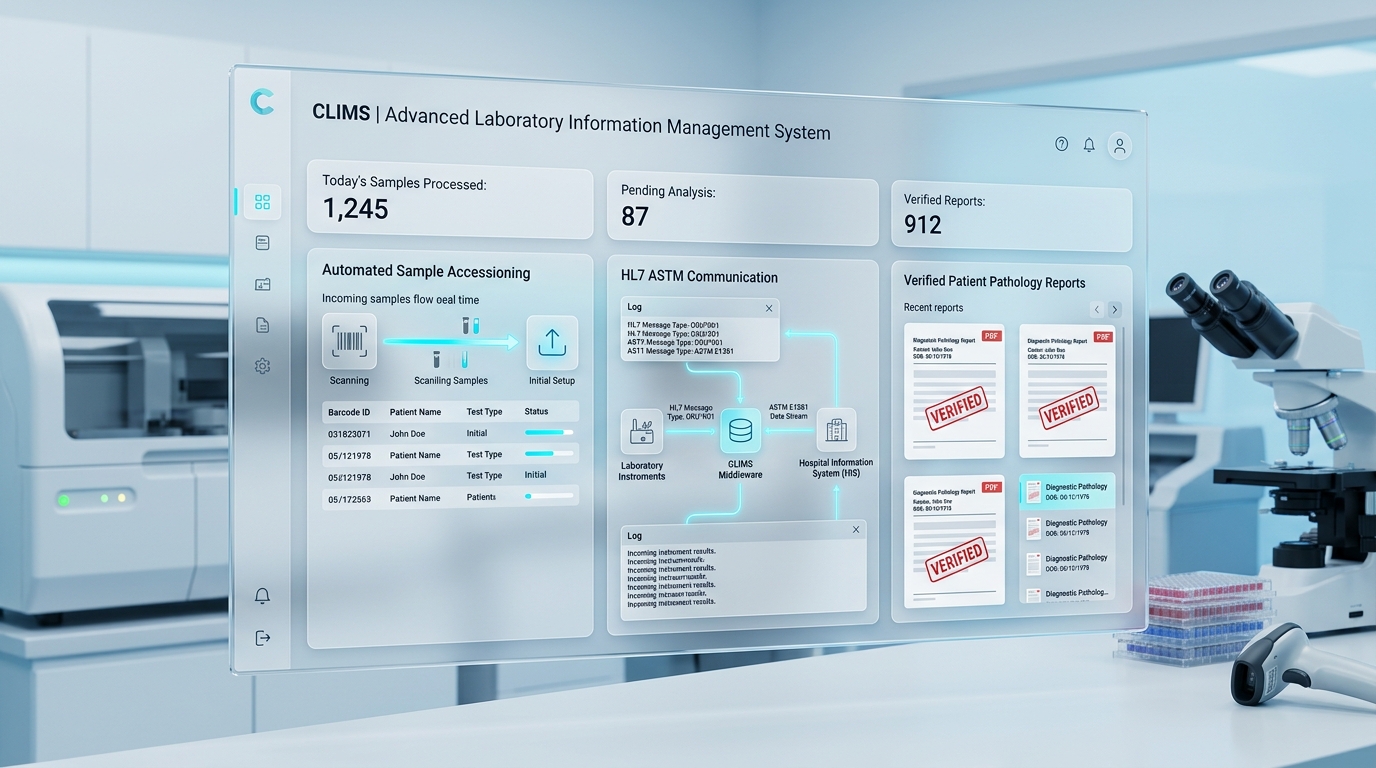Viewport: 1376px width, 768px height.
Task: Select the Hospital Information System building icon
Action: [x=836, y=431]
